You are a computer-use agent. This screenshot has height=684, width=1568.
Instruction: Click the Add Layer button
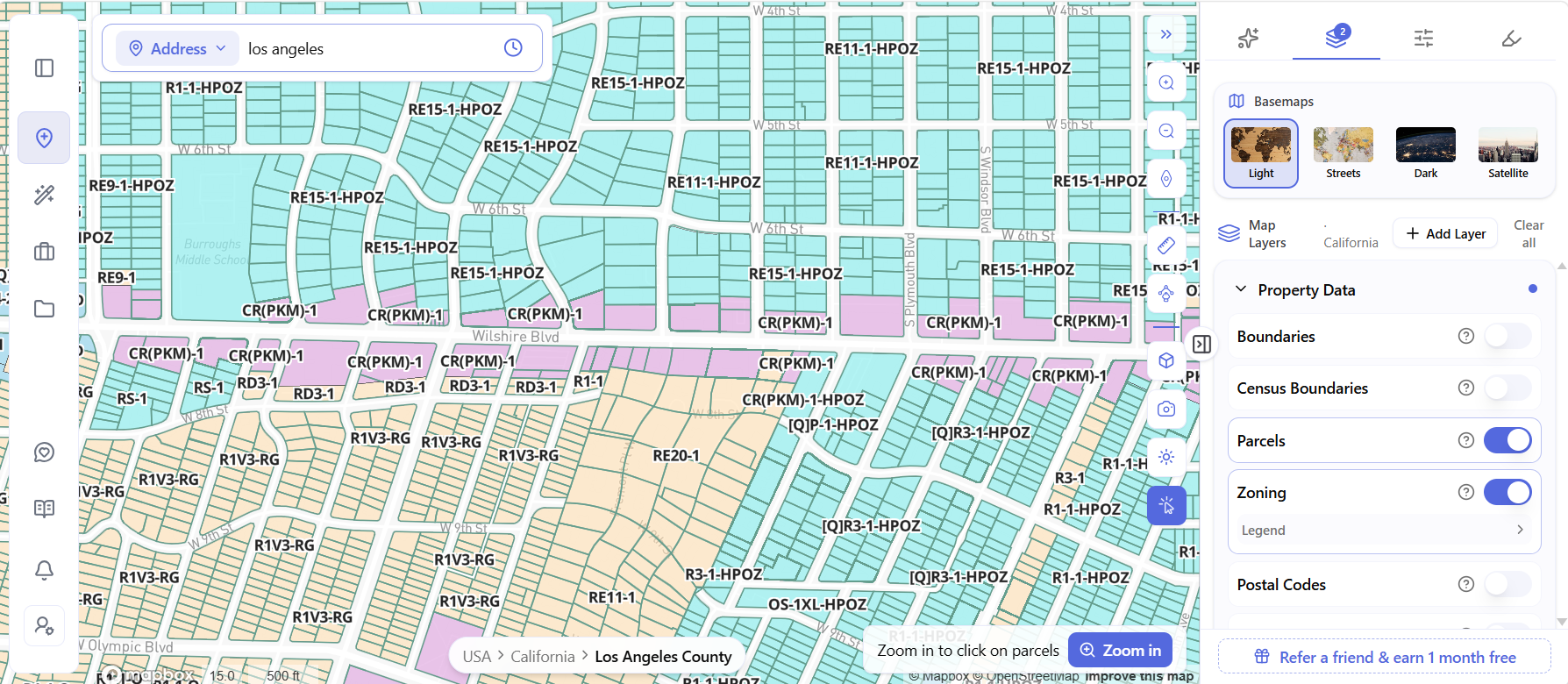pyautogui.click(x=1445, y=233)
